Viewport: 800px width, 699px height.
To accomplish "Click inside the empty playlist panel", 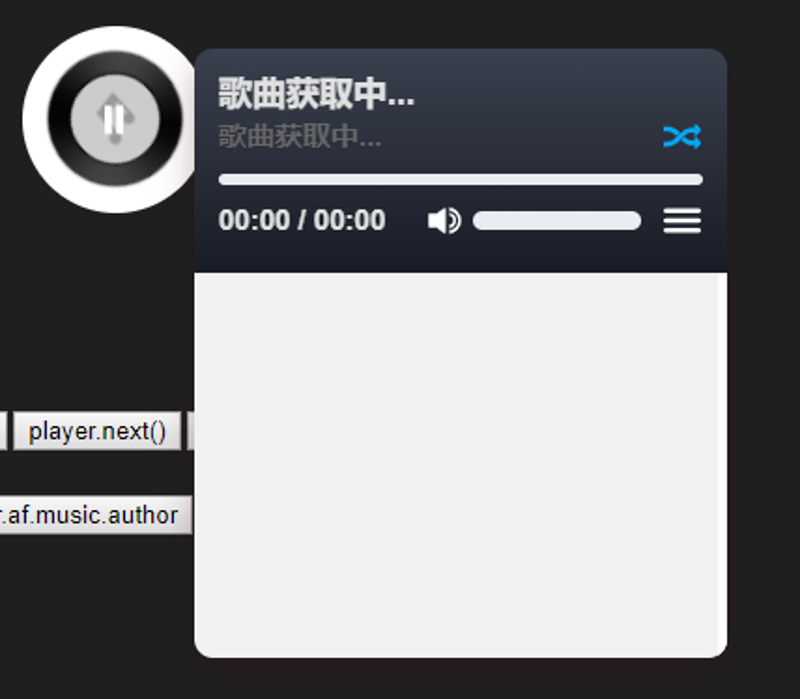I will click(456, 464).
